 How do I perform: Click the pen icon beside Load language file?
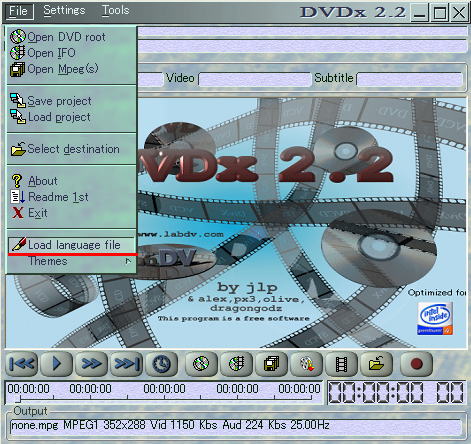point(19,244)
